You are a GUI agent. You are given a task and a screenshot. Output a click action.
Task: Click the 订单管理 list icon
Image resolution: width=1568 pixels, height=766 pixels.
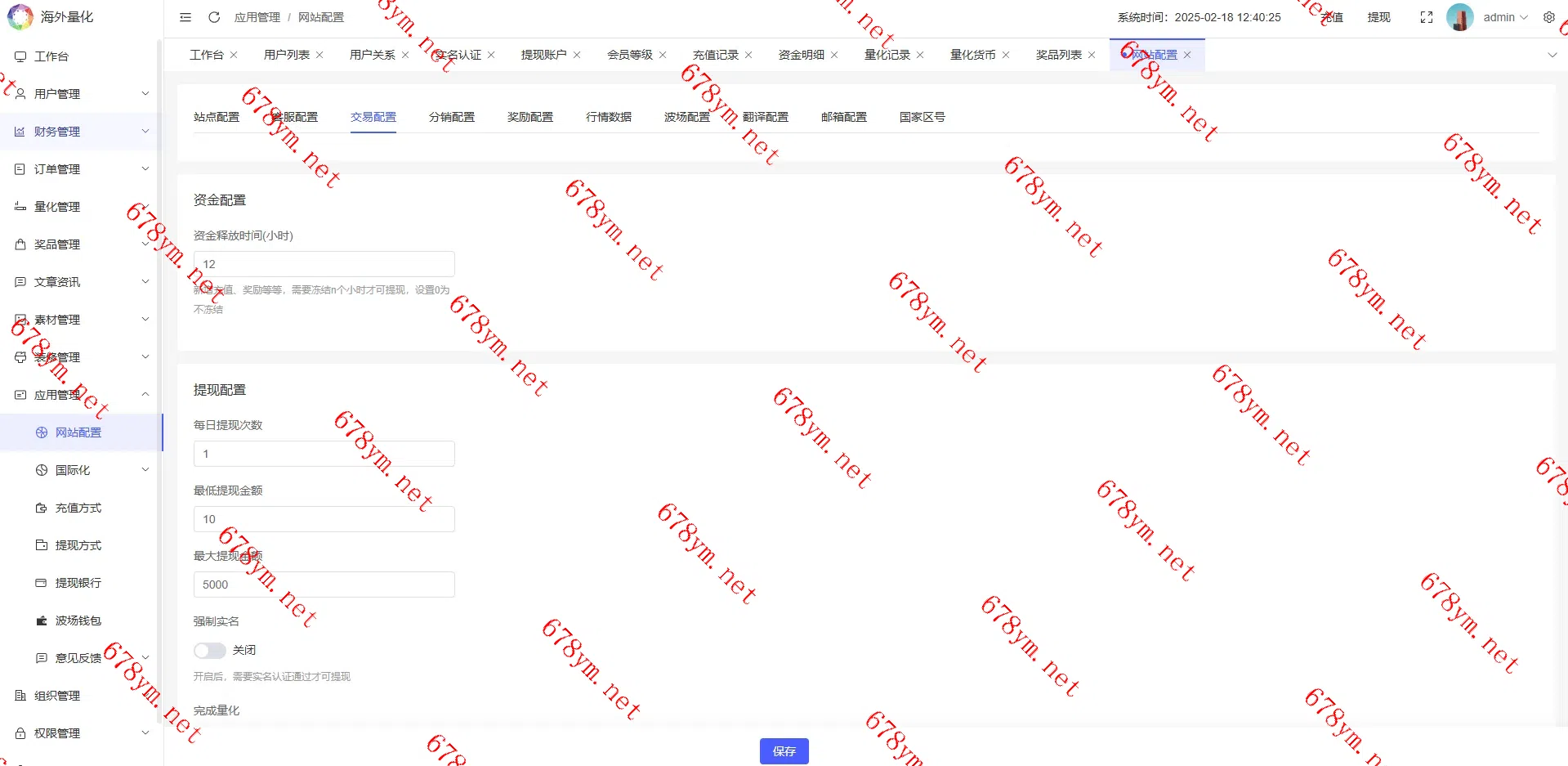tap(20, 169)
